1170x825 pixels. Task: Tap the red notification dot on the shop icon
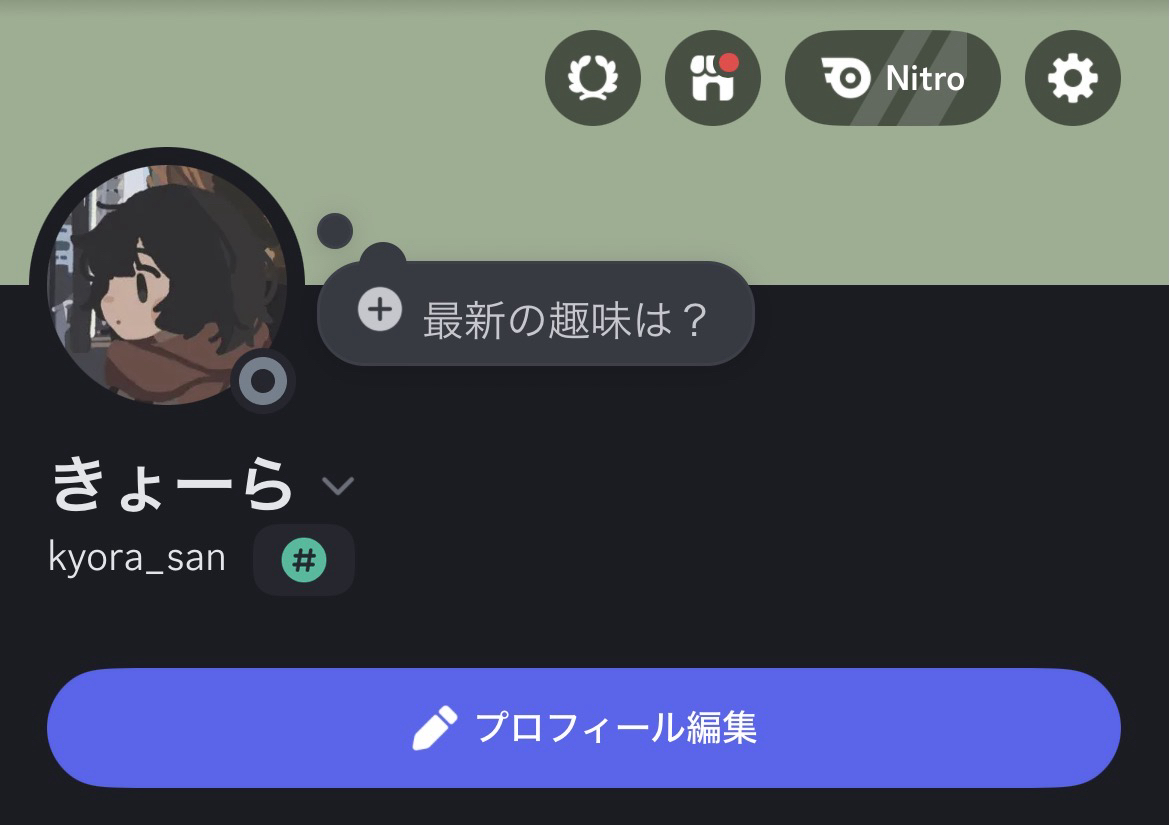pyautogui.click(x=729, y=63)
